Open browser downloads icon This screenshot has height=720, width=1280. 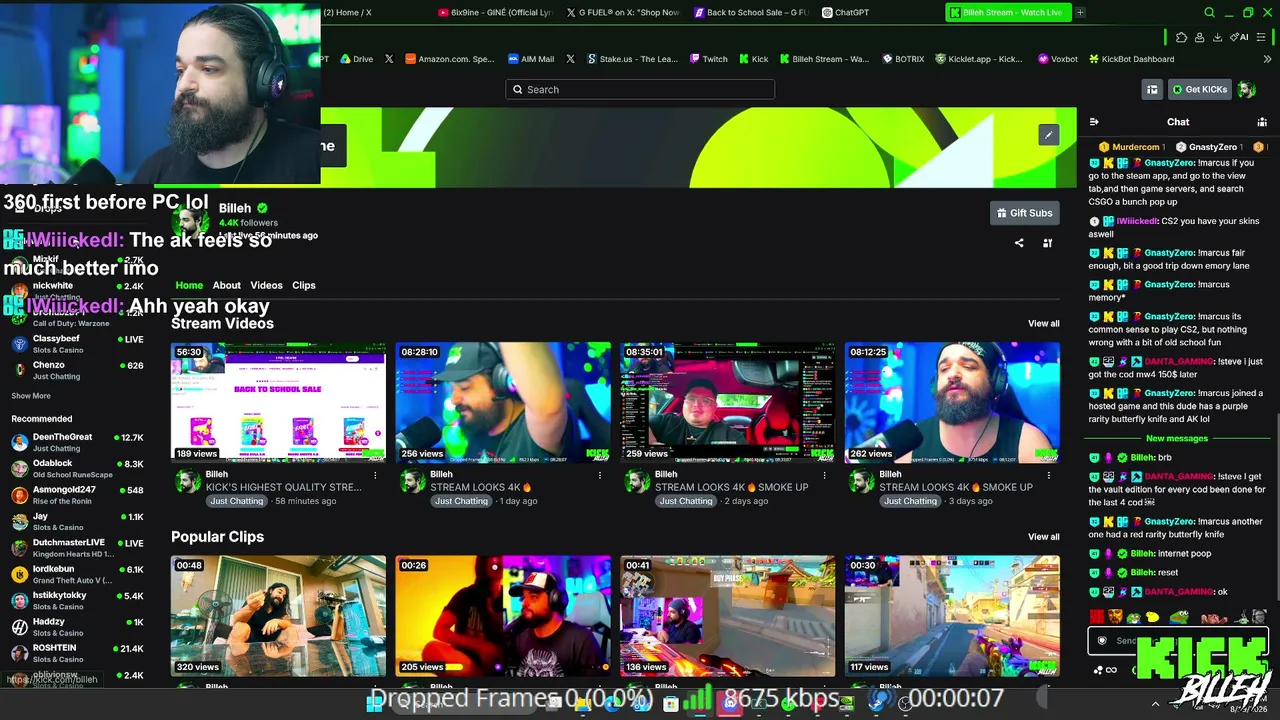click(1217, 37)
